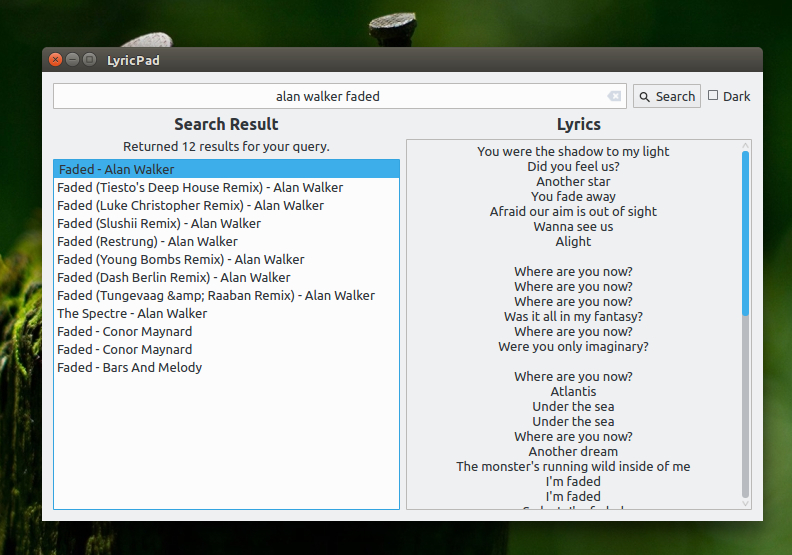Select Faded (Dash Berlin Remix) result
This screenshot has height=555, width=792.
(x=226, y=277)
